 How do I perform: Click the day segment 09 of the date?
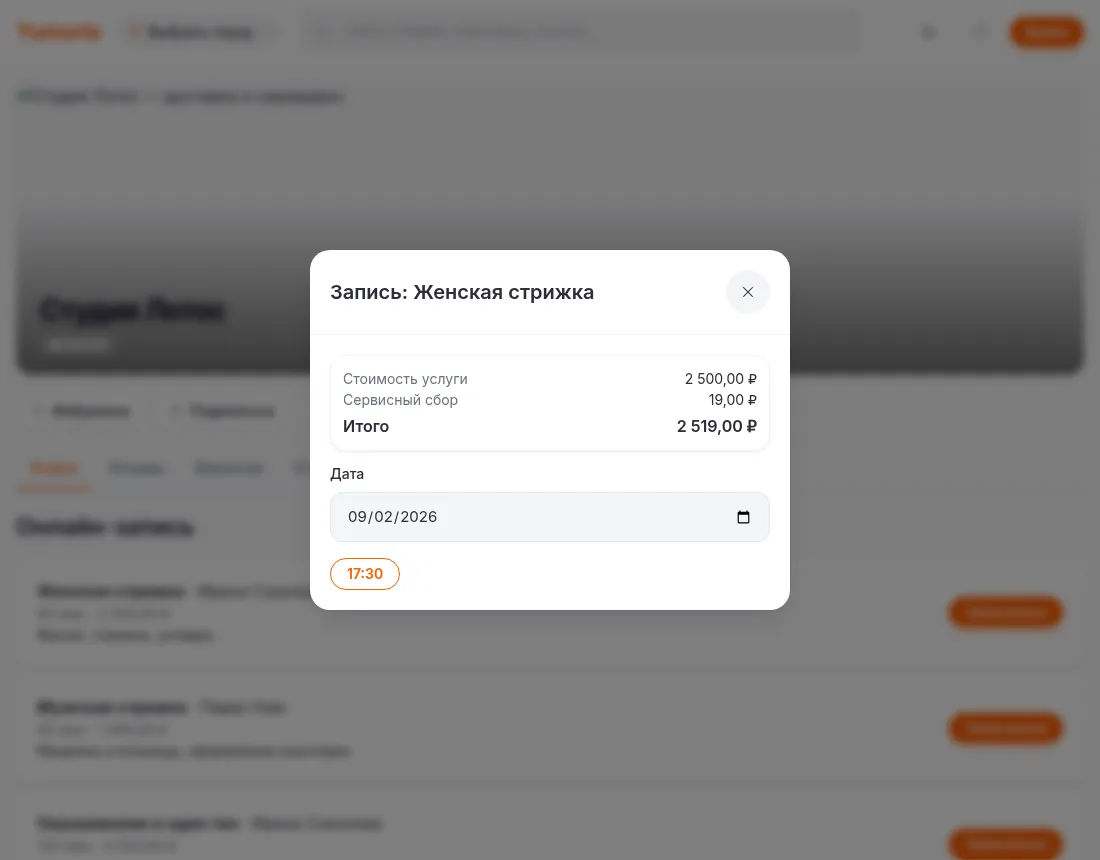tap(357, 517)
